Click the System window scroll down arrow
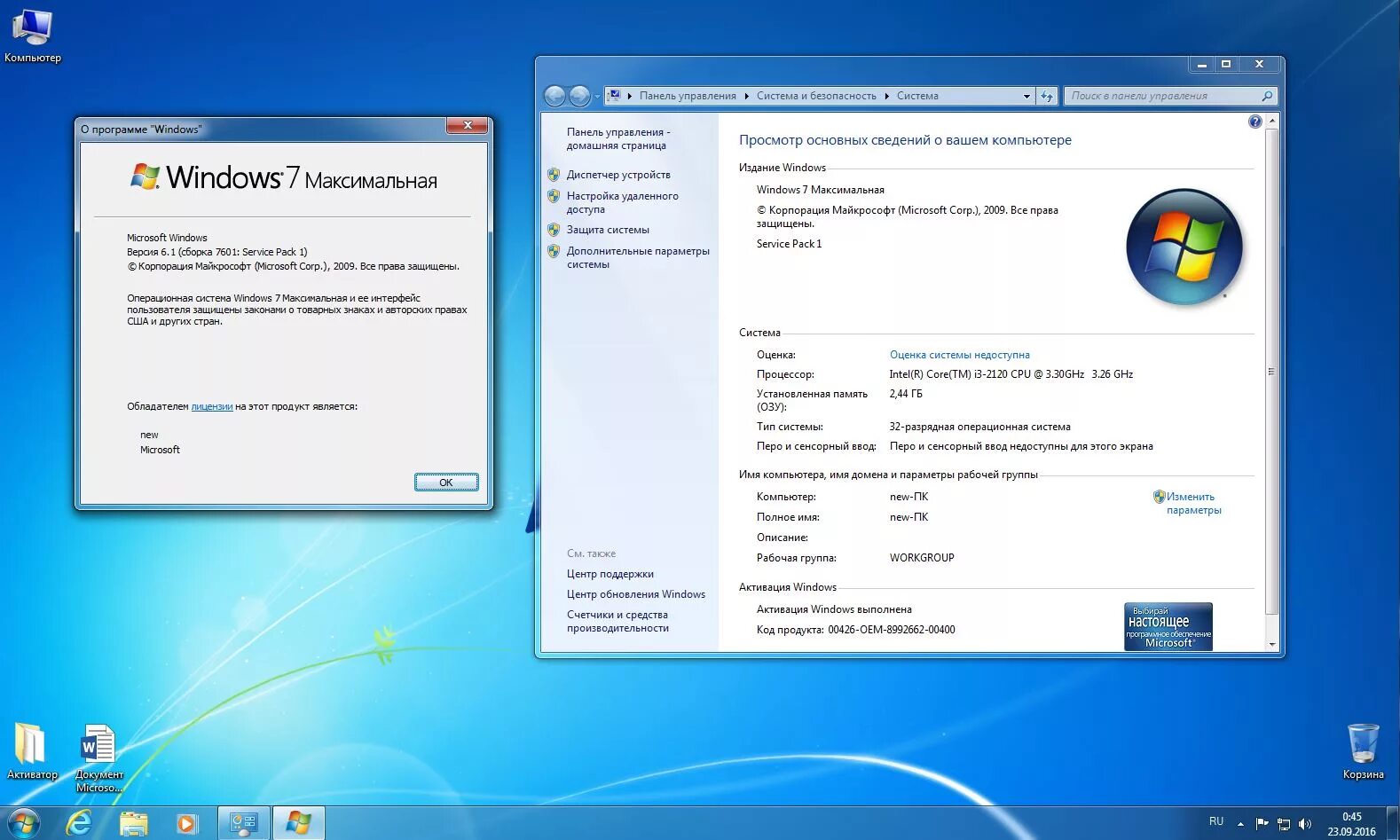 1271,645
